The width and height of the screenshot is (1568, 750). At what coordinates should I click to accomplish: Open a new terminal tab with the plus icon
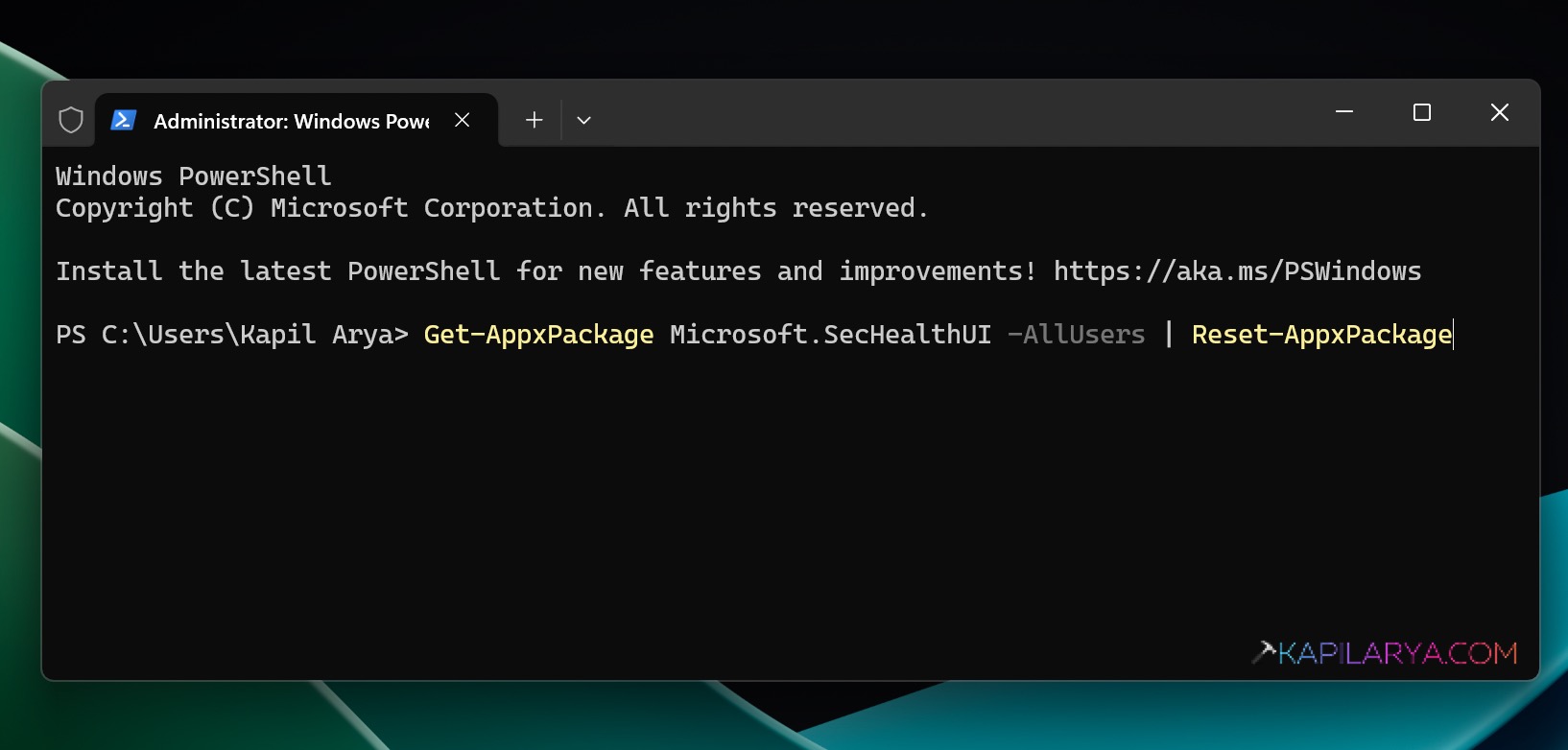(x=534, y=119)
